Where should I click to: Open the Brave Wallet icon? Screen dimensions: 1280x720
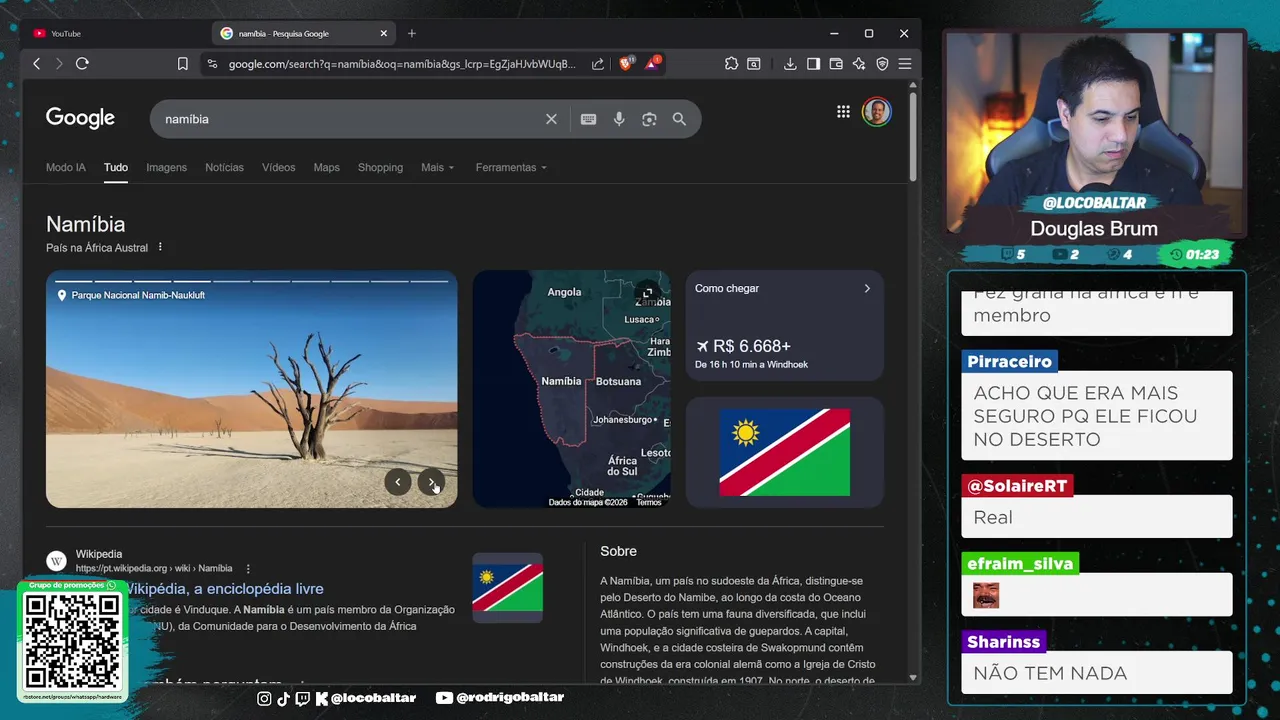tap(836, 64)
